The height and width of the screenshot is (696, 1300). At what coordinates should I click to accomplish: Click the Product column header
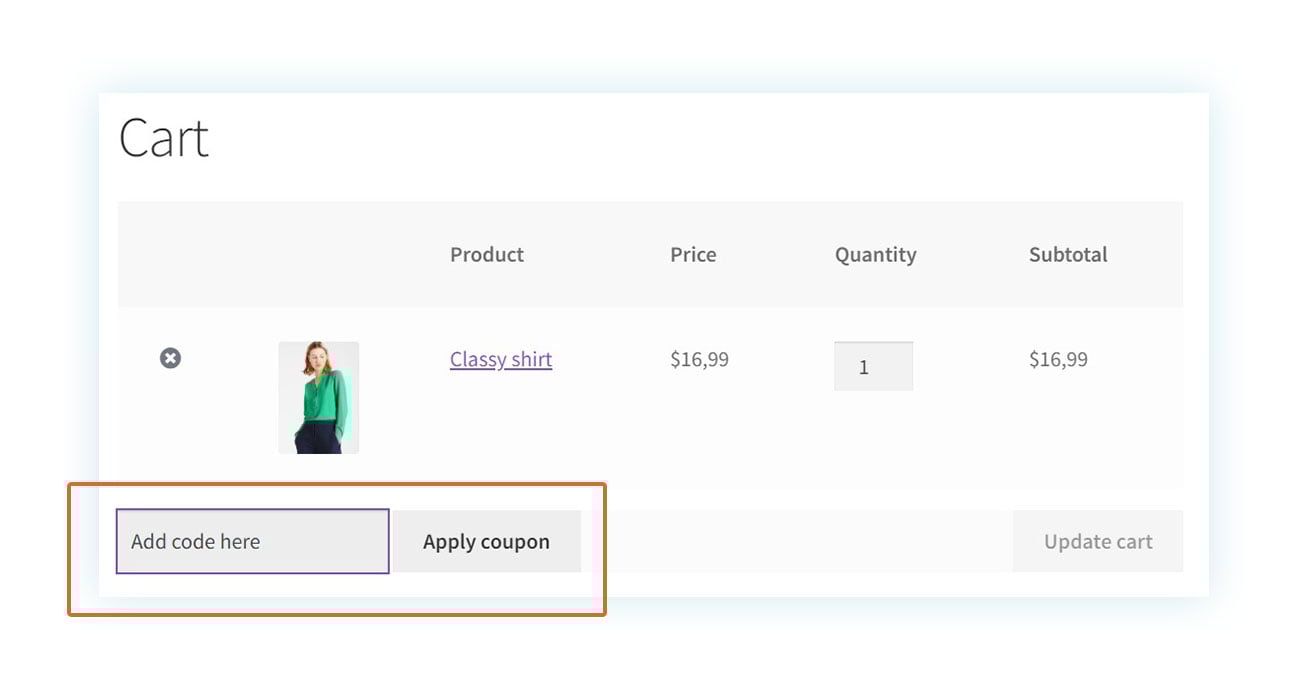point(487,255)
